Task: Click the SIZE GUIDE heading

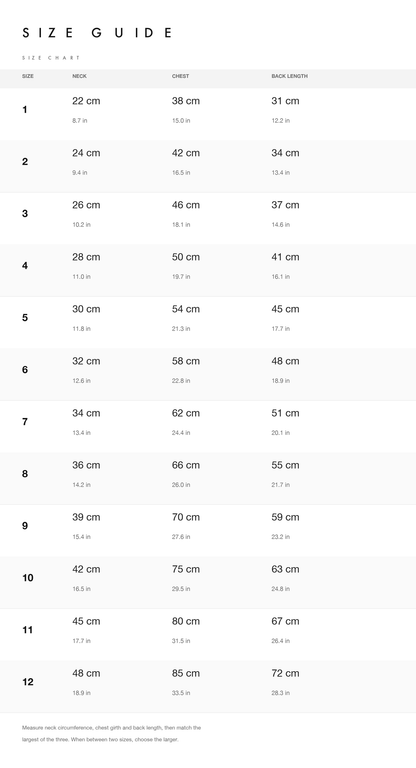Action: [97, 33]
